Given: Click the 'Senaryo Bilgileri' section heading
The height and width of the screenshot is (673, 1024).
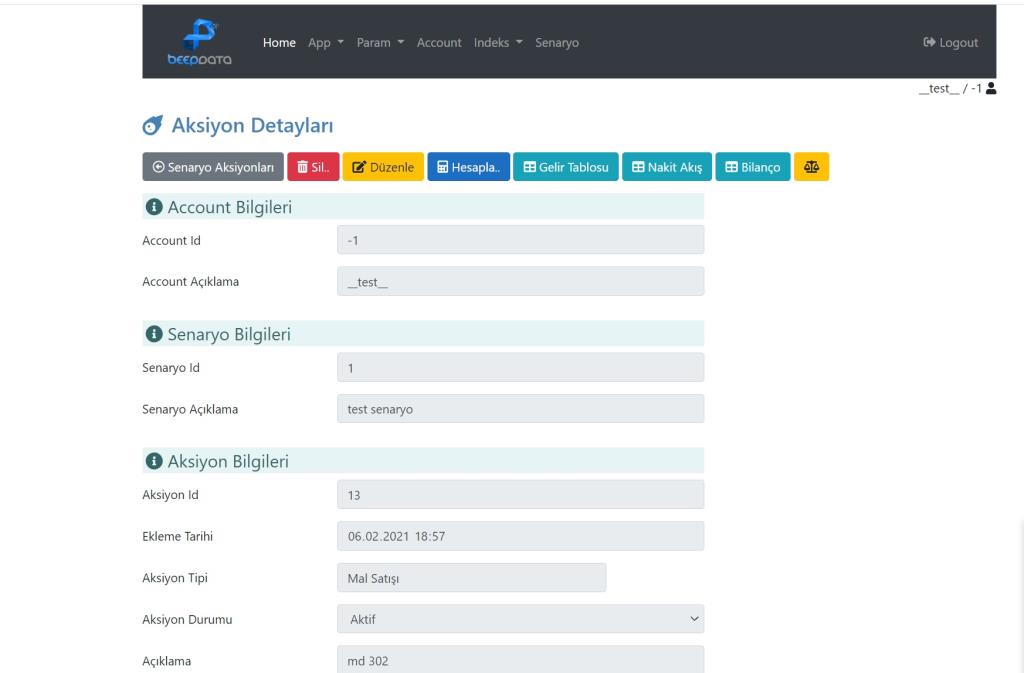Looking at the screenshot, I should pos(229,334).
